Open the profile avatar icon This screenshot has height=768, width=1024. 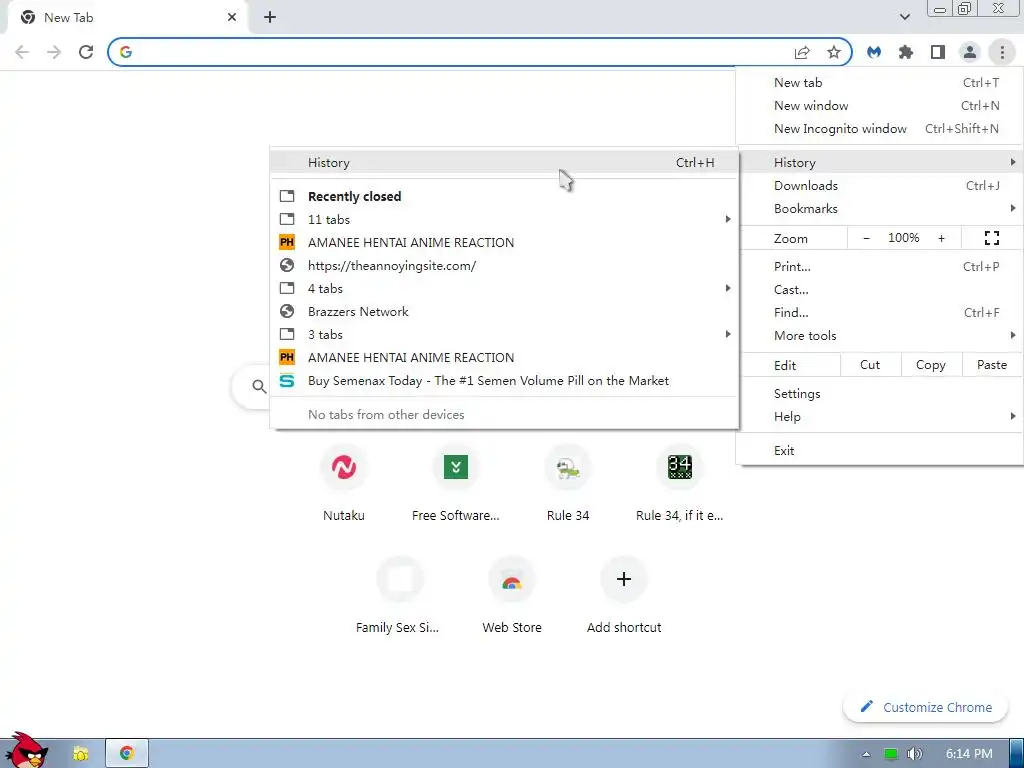970,52
